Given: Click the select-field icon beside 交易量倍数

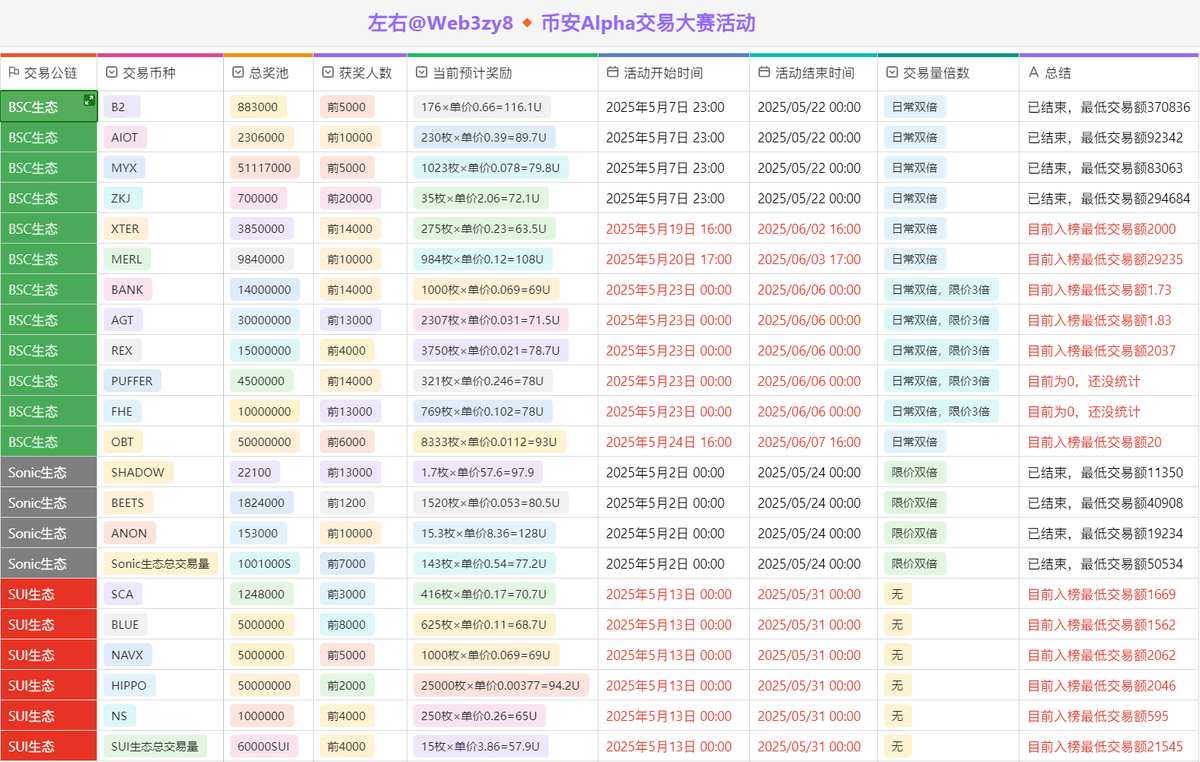Looking at the screenshot, I should pos(892,73).
